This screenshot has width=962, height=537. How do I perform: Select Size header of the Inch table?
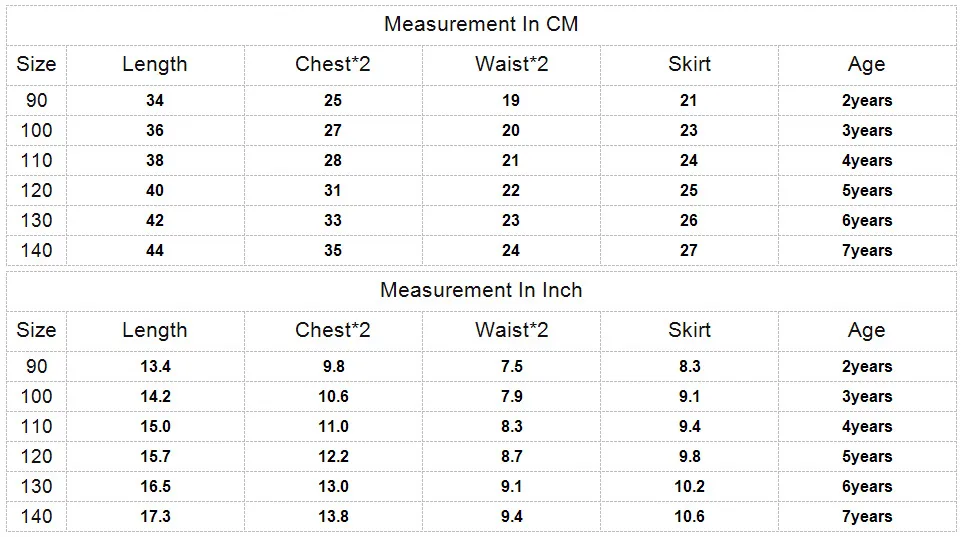pos(36,330)
